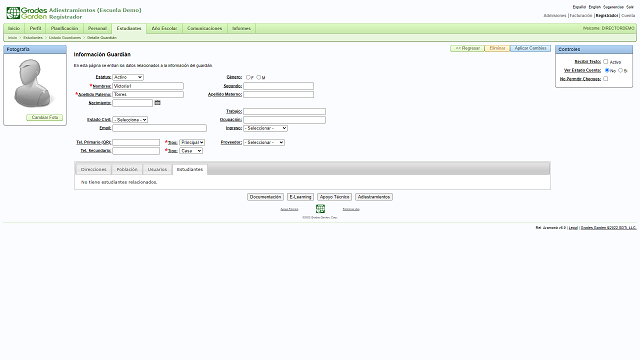The image size is (640, 360).
Task: Click the Nacimiento date input field
Action: pyautogui.click(x=132, y=103)
